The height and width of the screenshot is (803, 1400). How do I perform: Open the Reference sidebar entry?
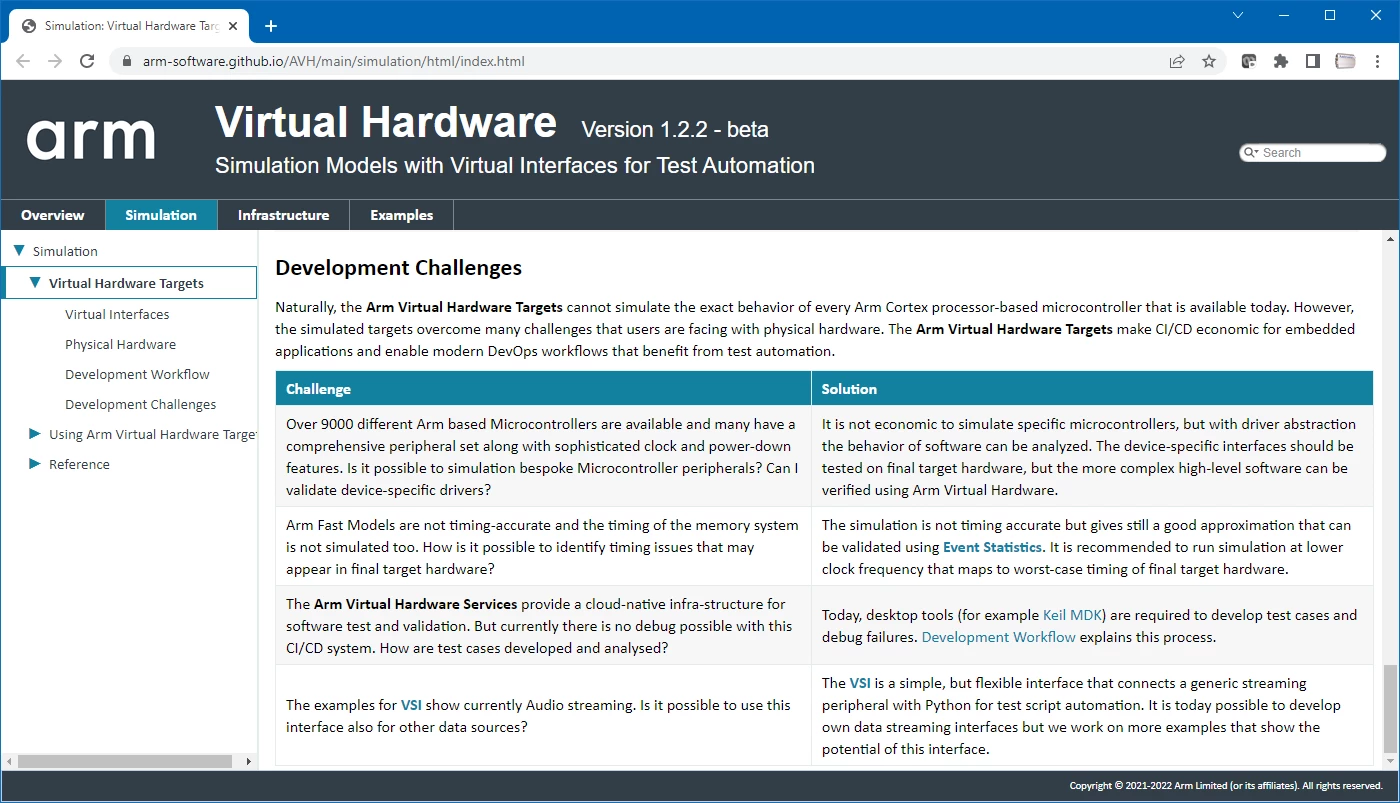tap(79, 464)
